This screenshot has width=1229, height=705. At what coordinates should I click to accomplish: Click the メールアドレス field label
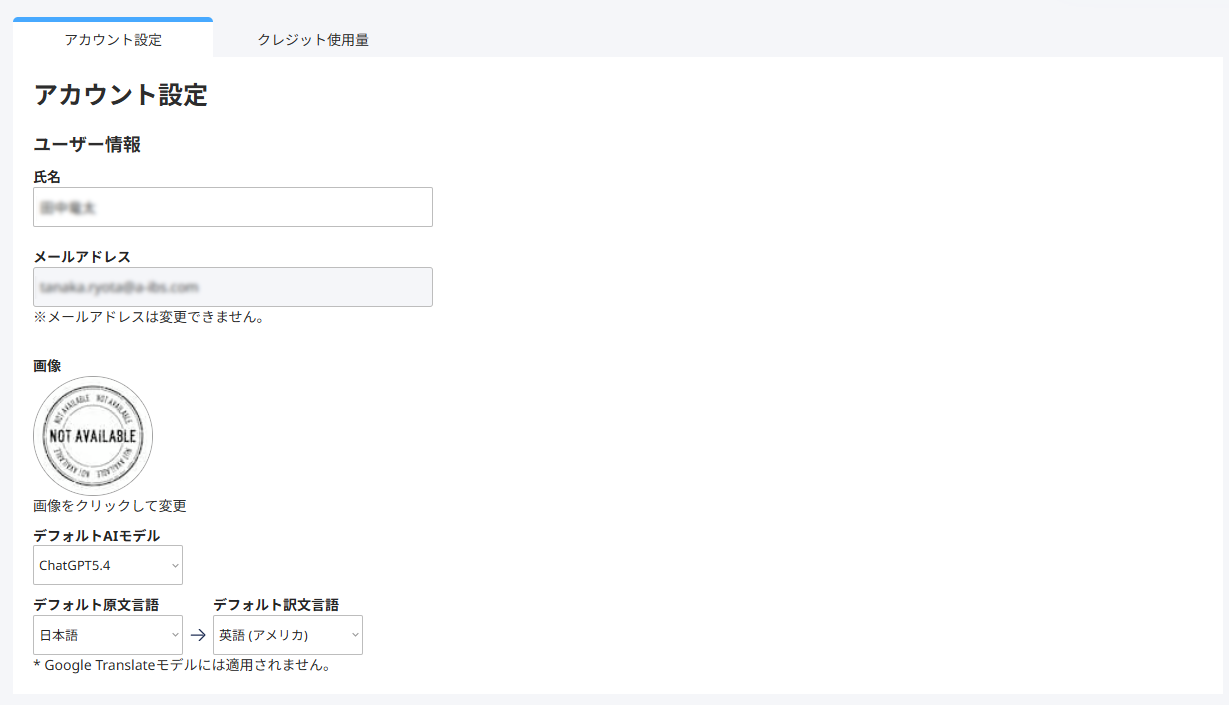pos(82,257)
